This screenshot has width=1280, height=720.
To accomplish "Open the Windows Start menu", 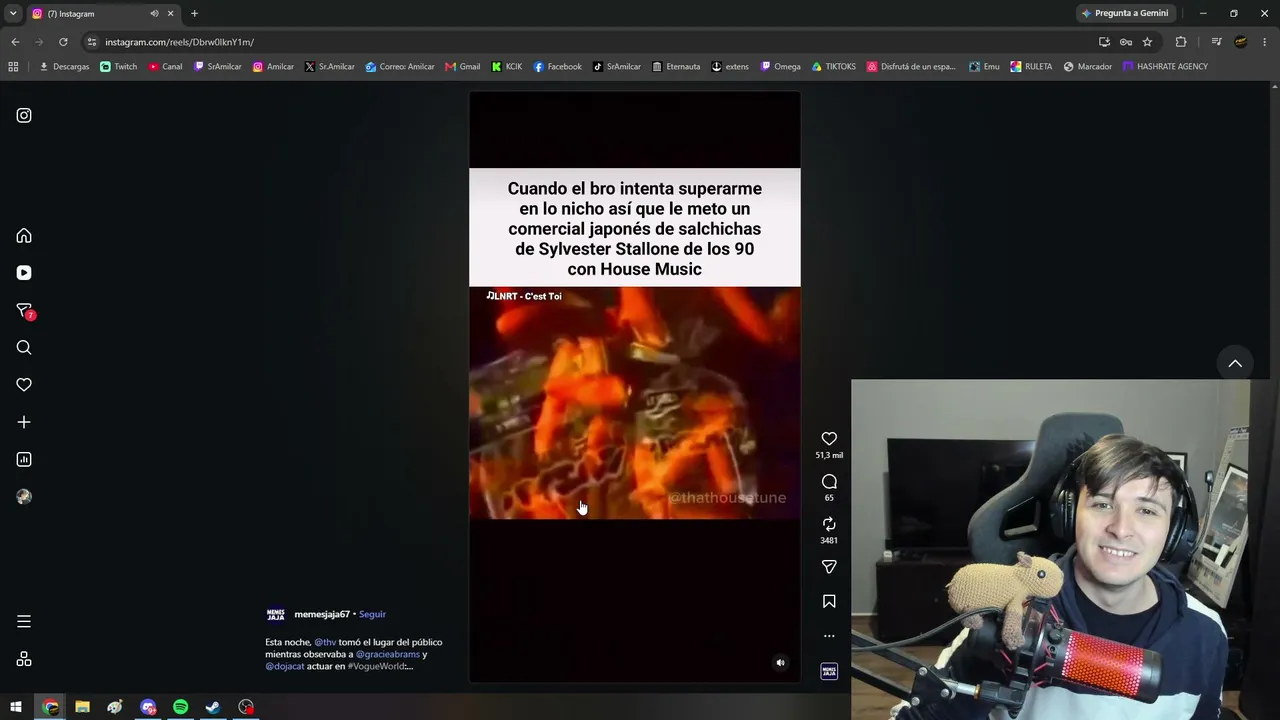I will [16, 707].
